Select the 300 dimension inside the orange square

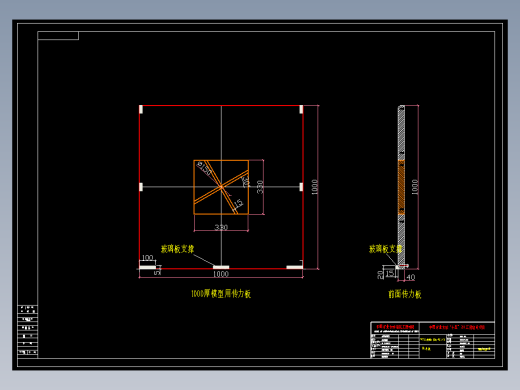pos(245,182)
